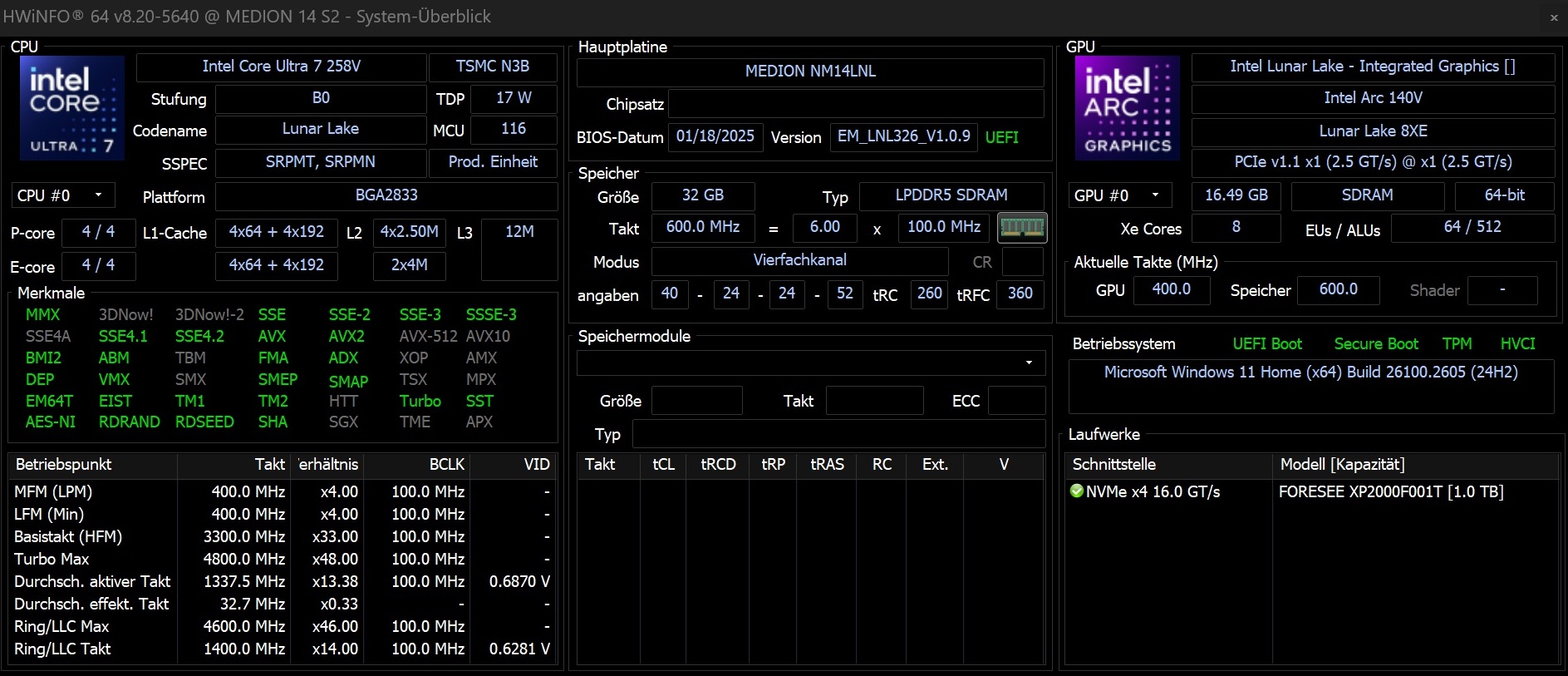1568x676 pixels.
Task: Select the Ring/LLC Max row
Action: [283, 627]
